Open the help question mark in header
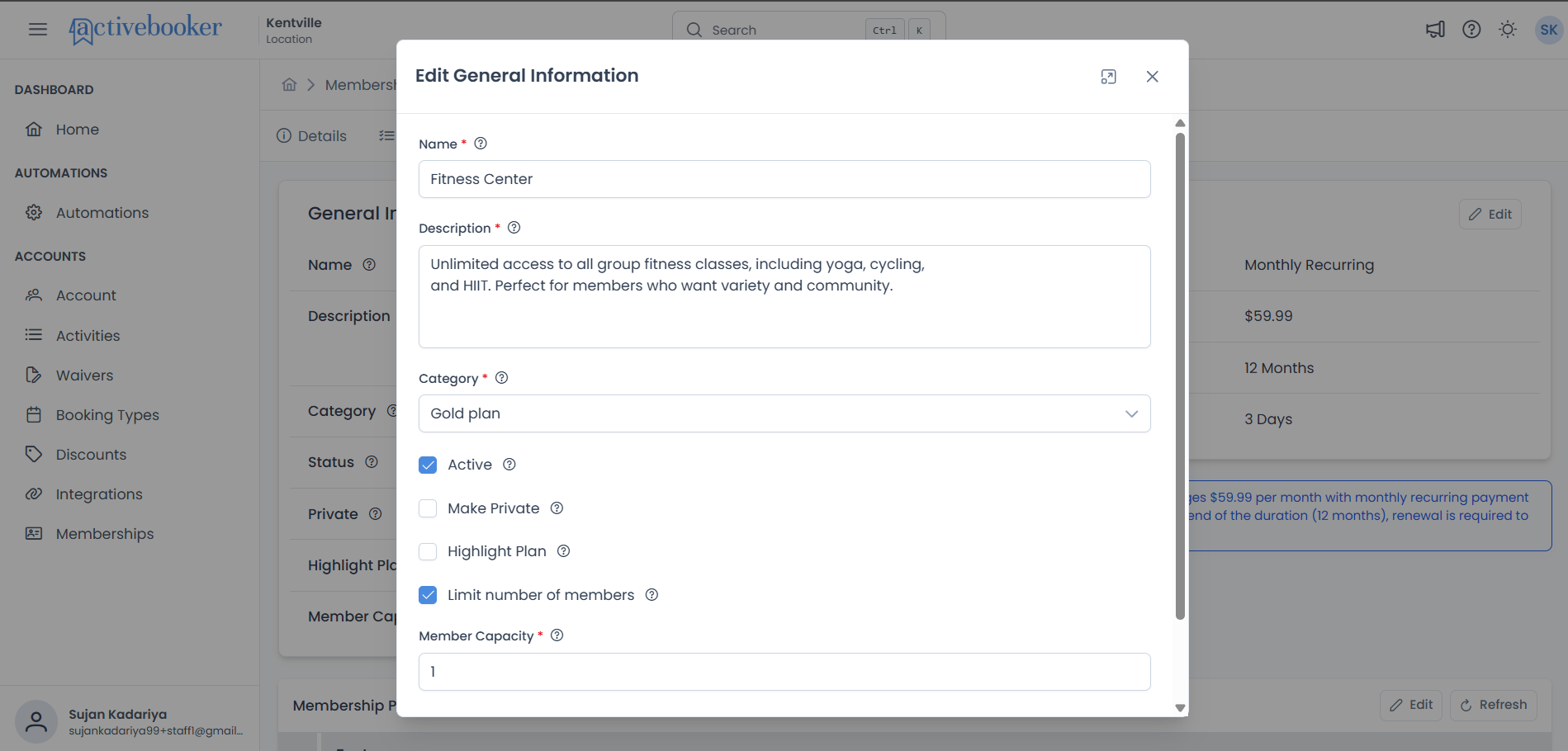Screen dimensions: 1568x751 1471,30
